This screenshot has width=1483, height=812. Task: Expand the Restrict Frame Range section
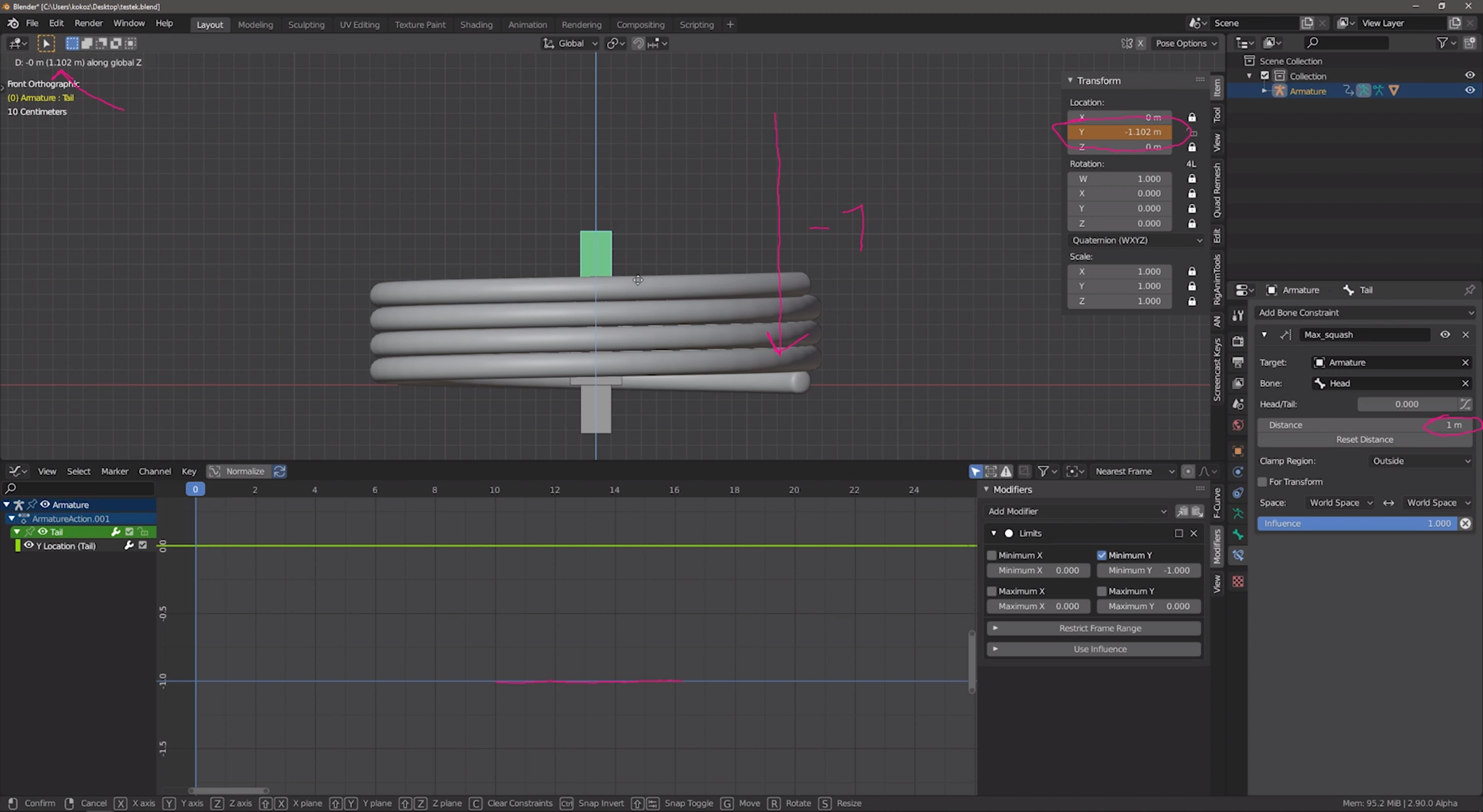click(x=1094, y=628)
